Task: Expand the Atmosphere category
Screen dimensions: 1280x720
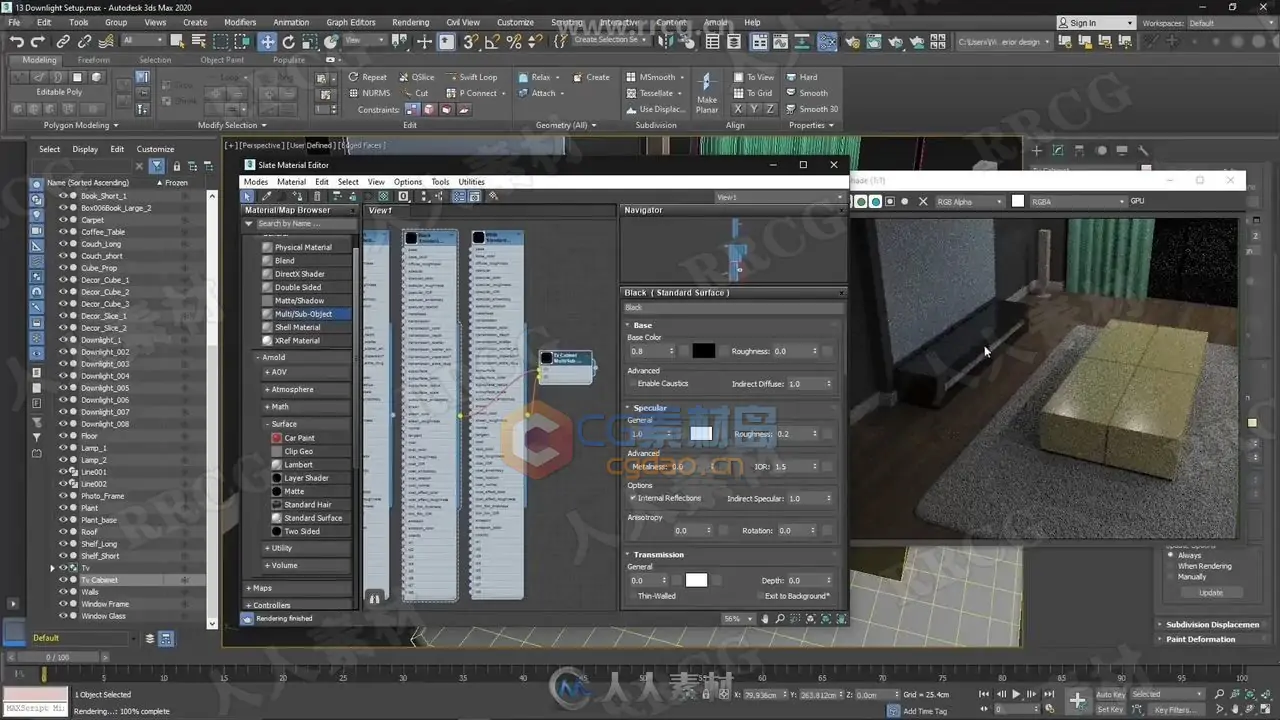Action: pos(267,390)
